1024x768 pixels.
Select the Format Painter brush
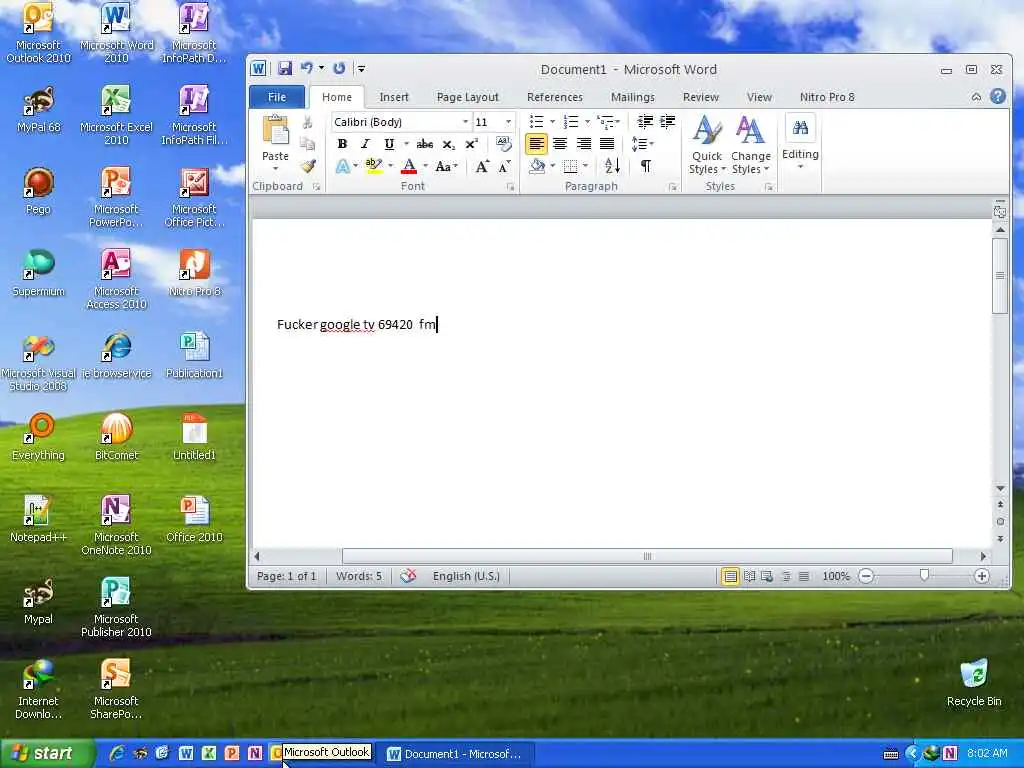308,166
